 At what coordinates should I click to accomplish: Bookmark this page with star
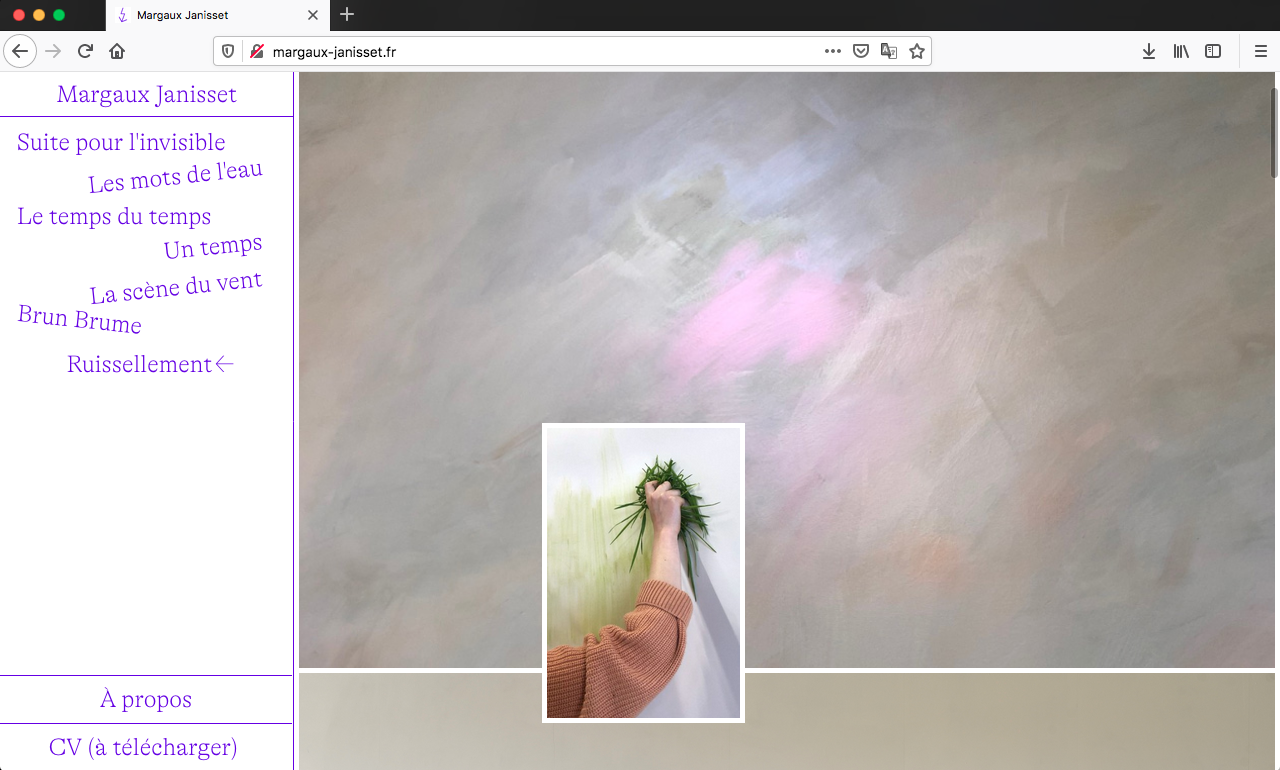click(917, 51)
